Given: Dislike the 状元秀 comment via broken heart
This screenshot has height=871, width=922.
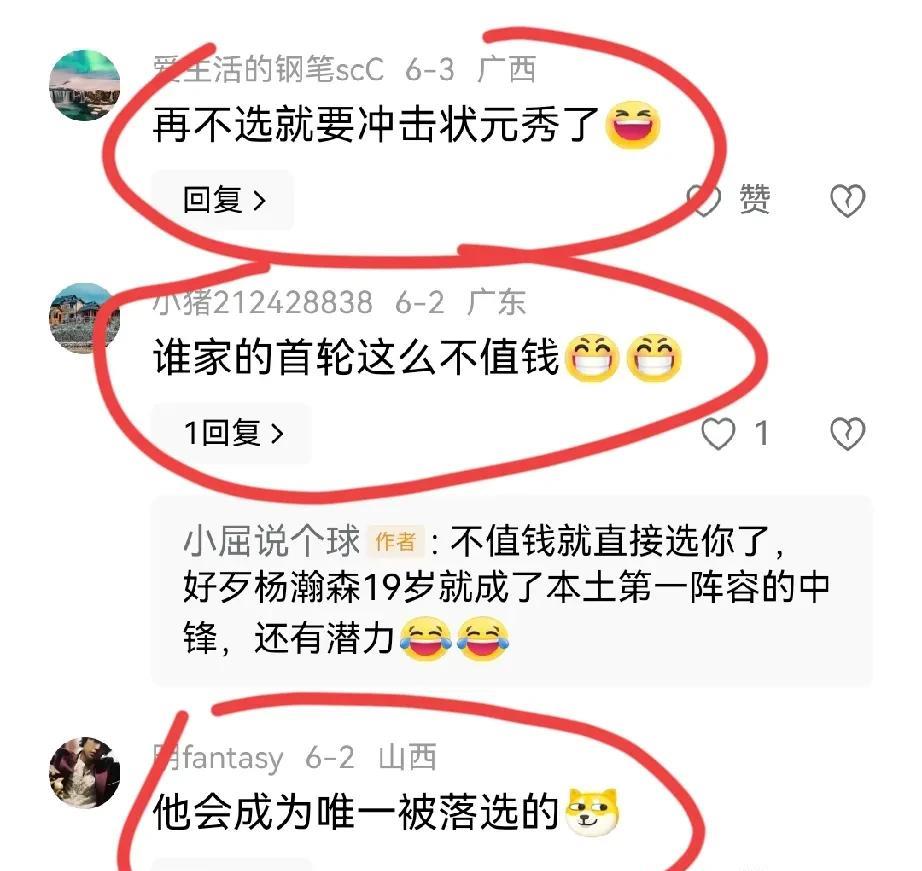Looking at the screenshot, I should click(x=847, y=200).
